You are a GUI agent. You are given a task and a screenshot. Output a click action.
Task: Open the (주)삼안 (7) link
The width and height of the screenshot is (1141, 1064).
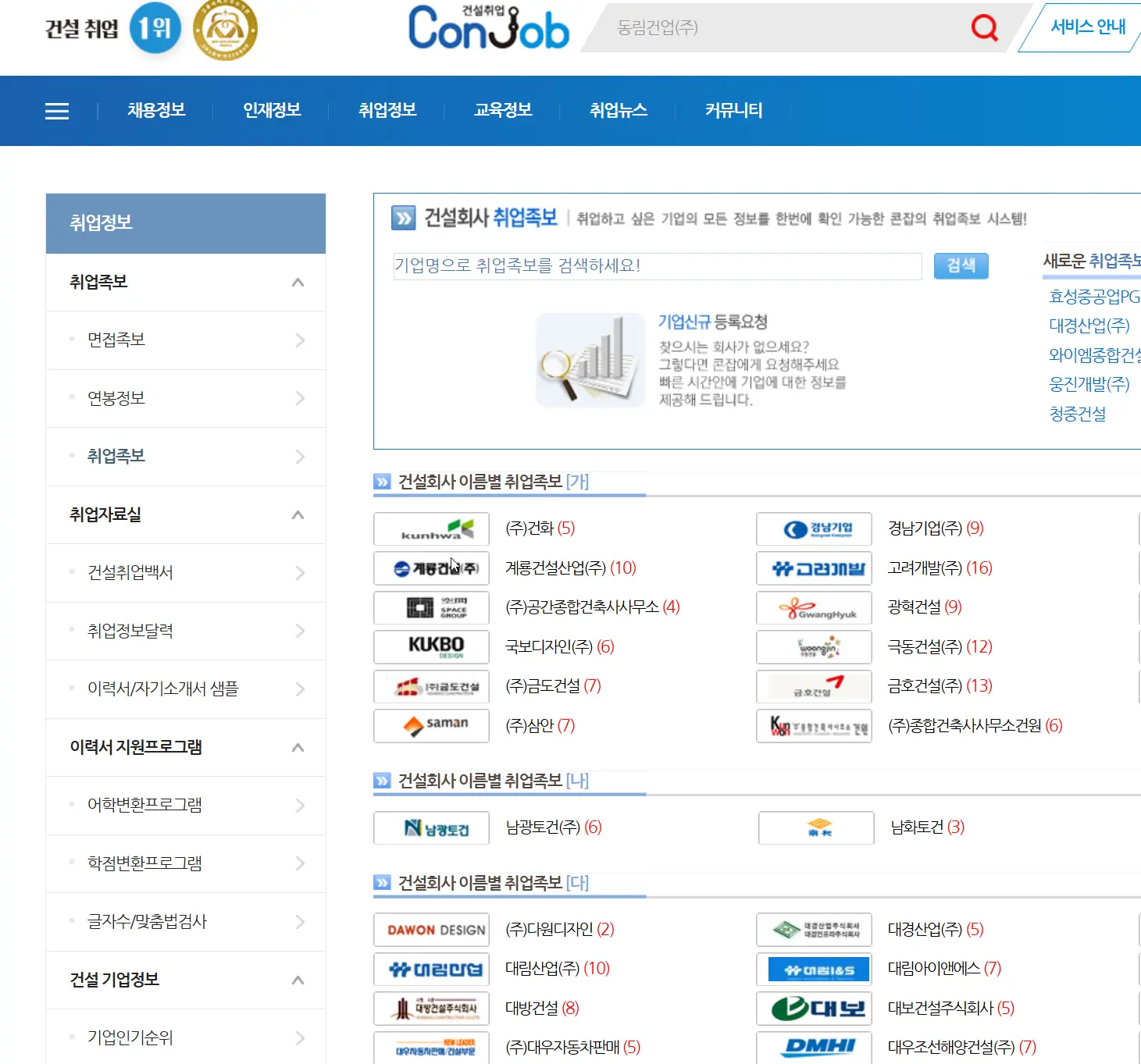540,726
